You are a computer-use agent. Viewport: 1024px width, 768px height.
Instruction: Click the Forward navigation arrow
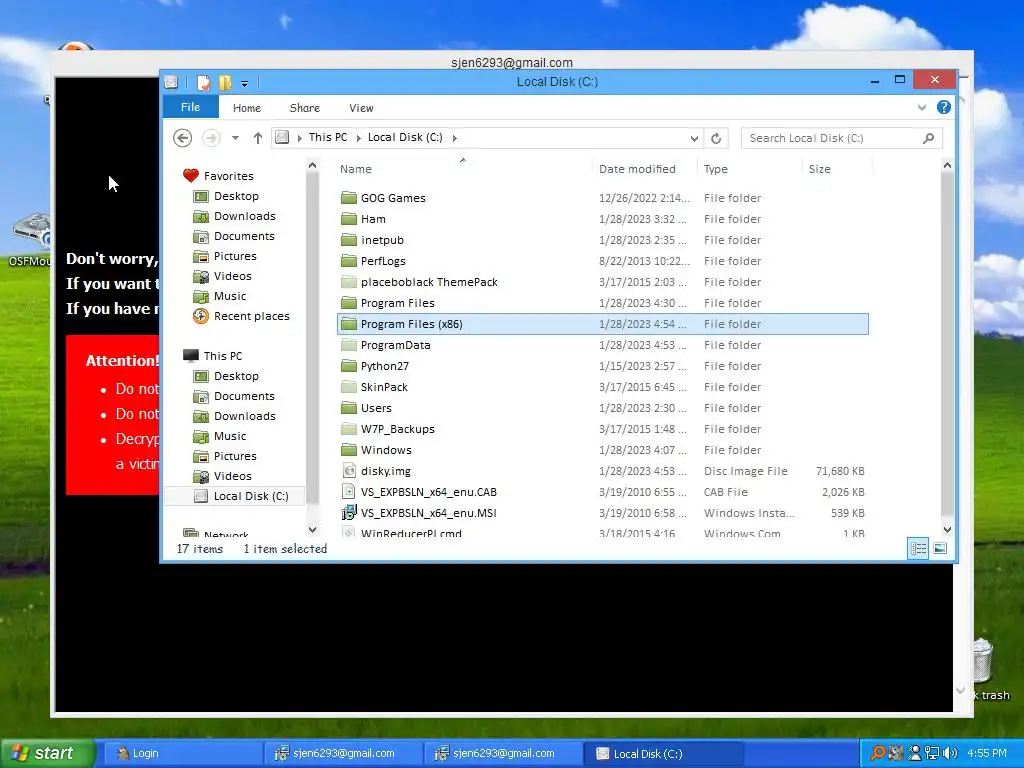[x=210, y=138]
